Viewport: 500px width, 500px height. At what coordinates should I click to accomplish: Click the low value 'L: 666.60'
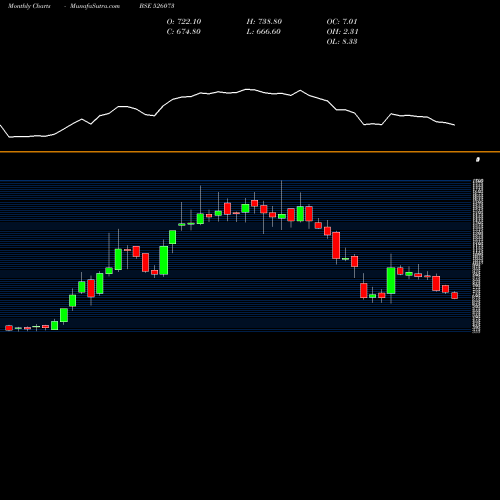[263, 32]
